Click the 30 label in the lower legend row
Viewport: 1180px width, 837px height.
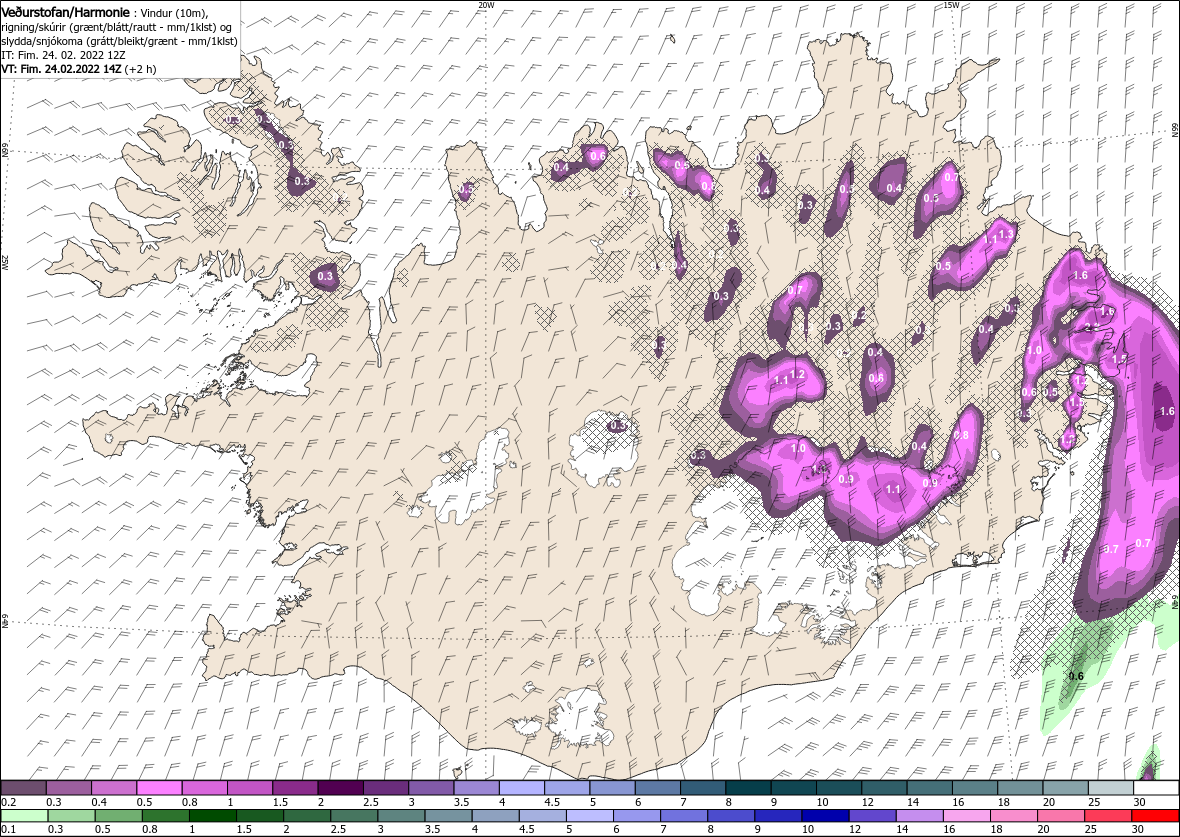tap(1138, 829)
